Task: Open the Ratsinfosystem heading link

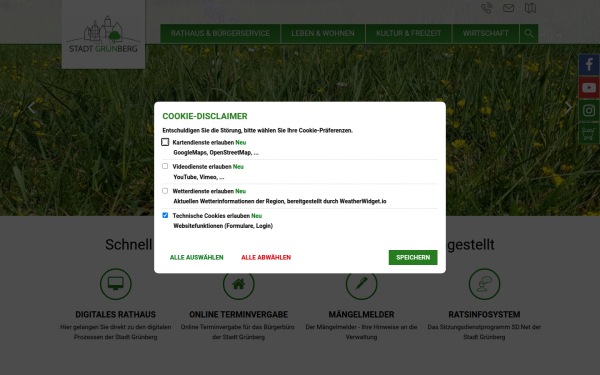Action: pos(484,315)
